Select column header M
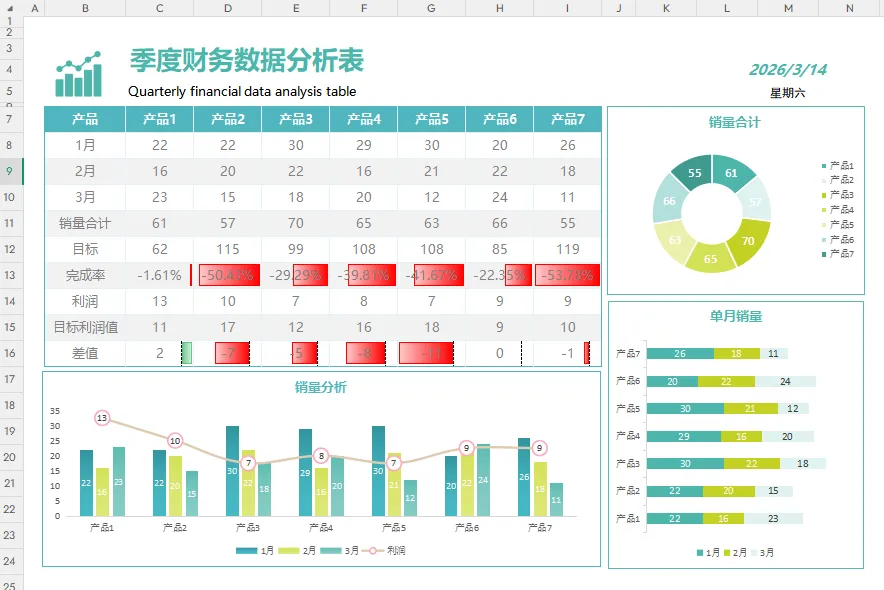 pyautogui.click(x=788, y=8)
